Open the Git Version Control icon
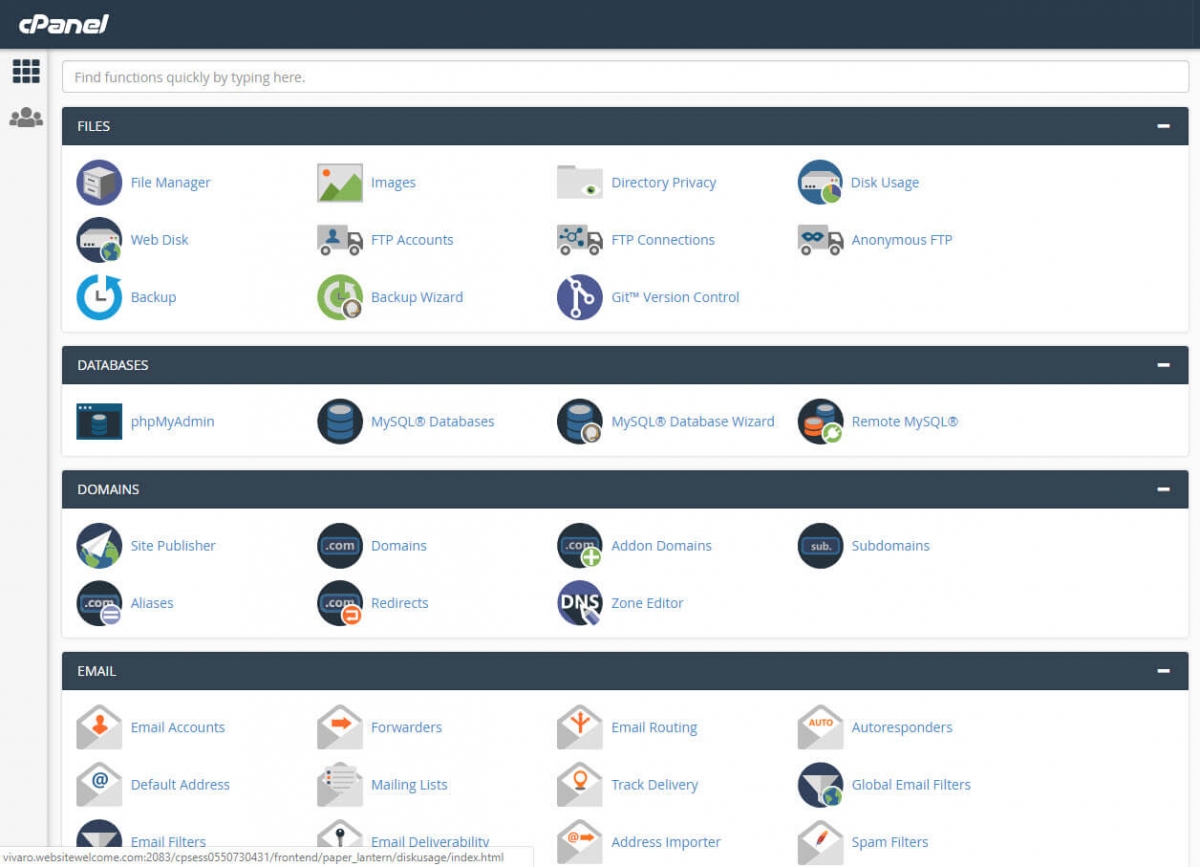The height and width of the screenshot is (867, 1200). [580, 297]
